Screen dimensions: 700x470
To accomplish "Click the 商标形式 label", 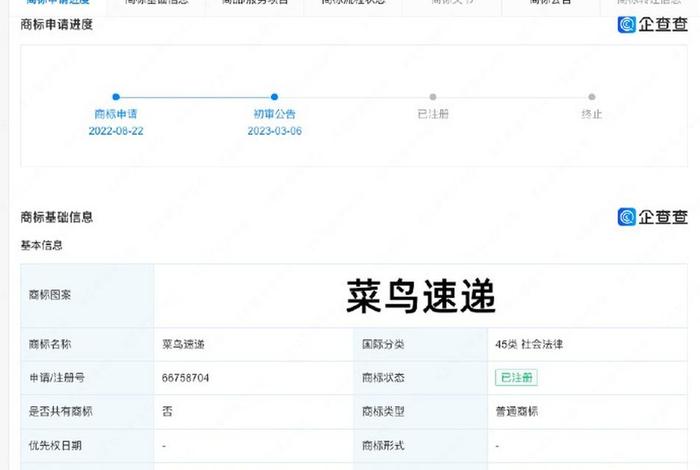I will [383, 445].
